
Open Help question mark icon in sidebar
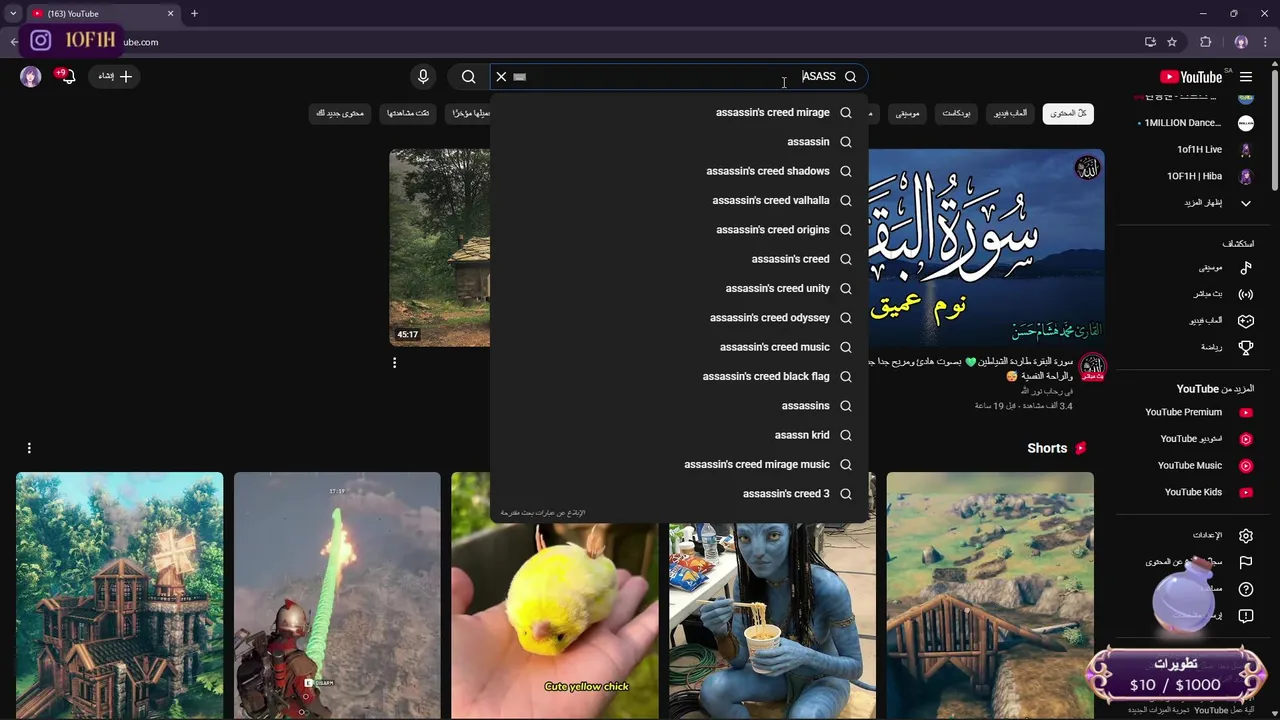click(x=1246, y=589)
